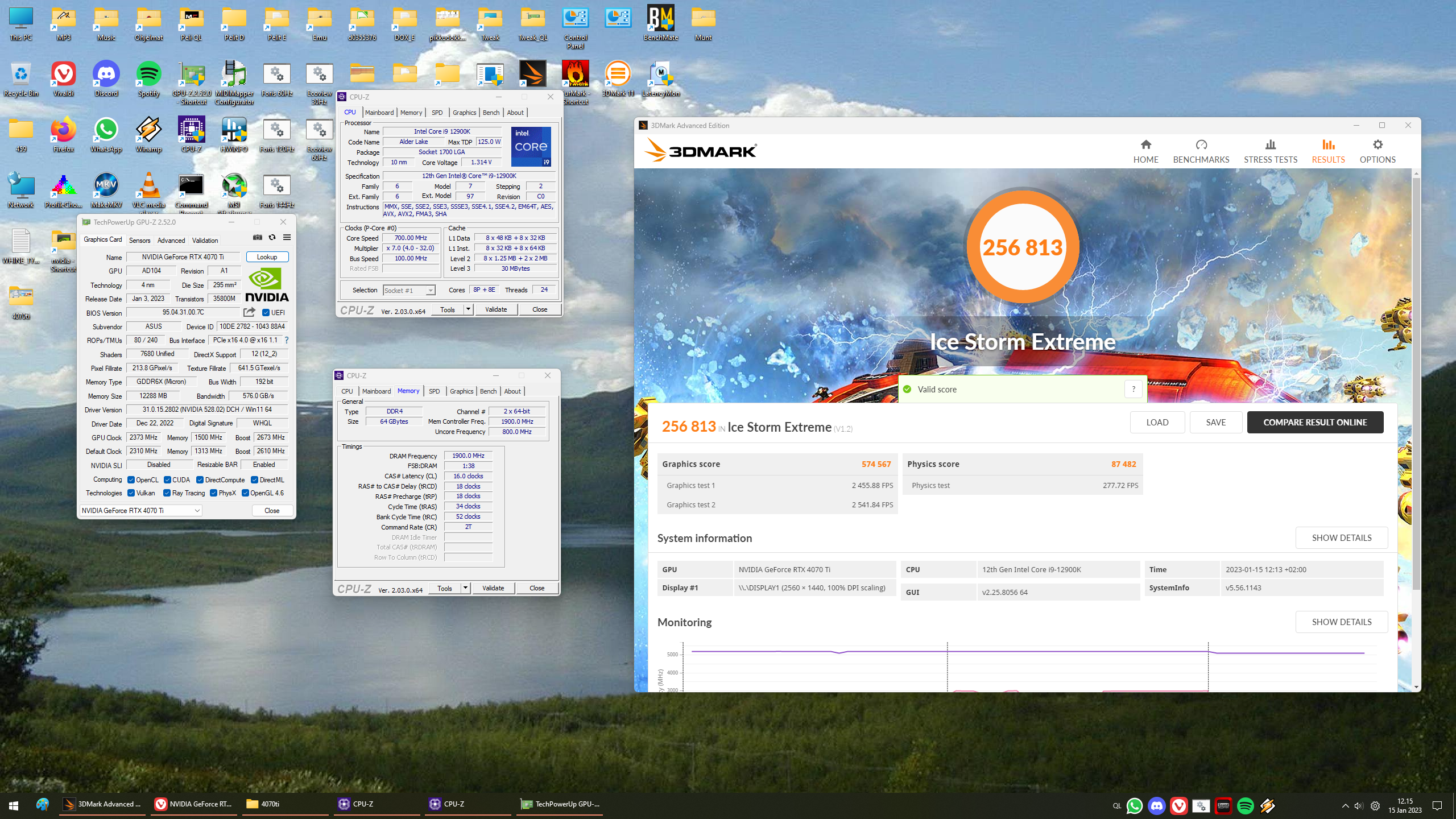Switch to Mainboard tab in upper CPU-Z
The height and width of the screenshot is (819, 1456).
(379, 113)
